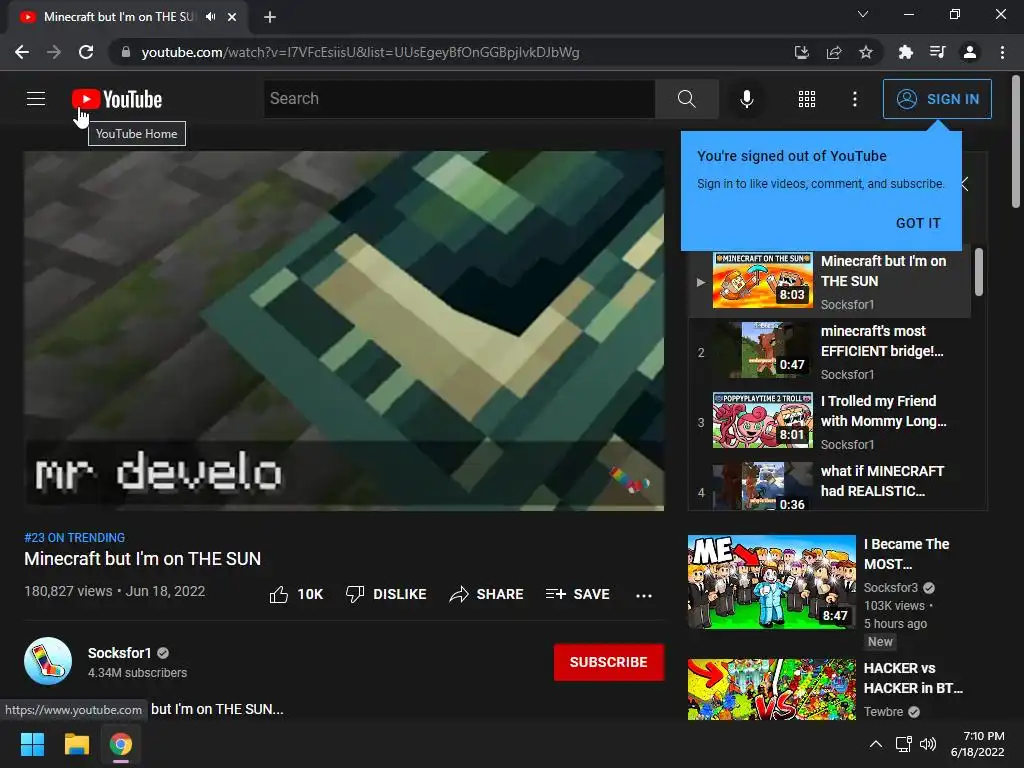Type in the YouTube Search field
Screen dimensions: 1024x768
(459, 99)
